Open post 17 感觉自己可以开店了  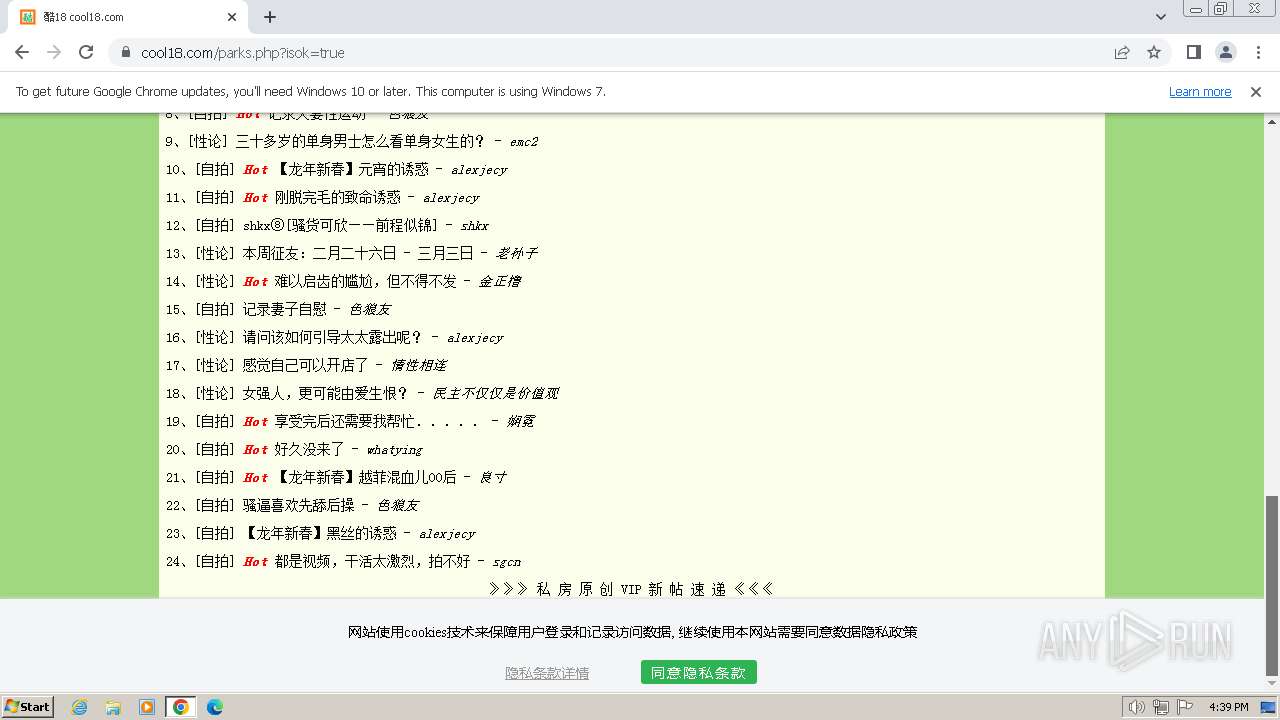tap(306, 365)
